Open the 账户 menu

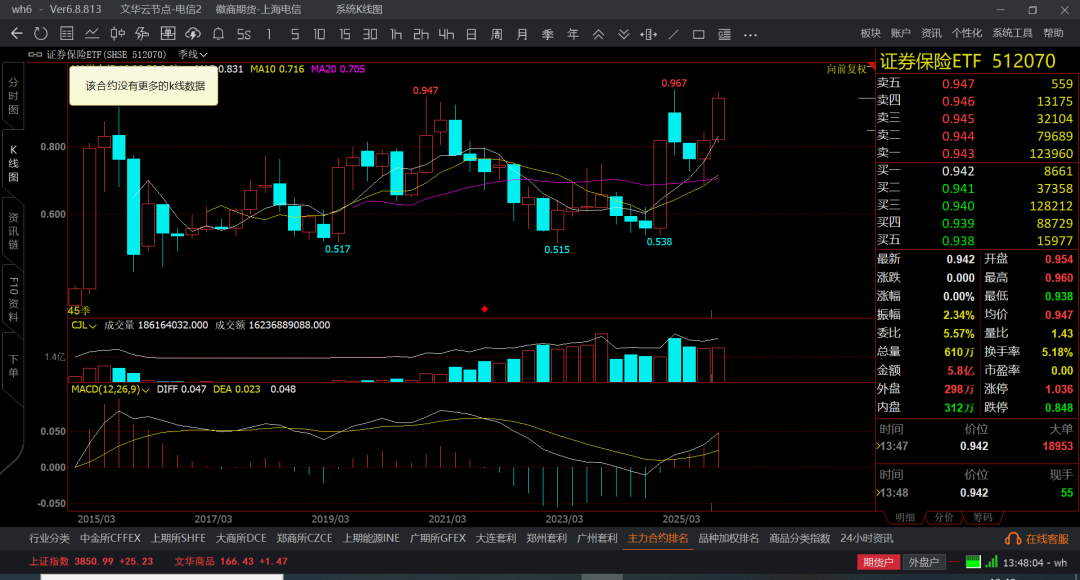tap(901, 33)
